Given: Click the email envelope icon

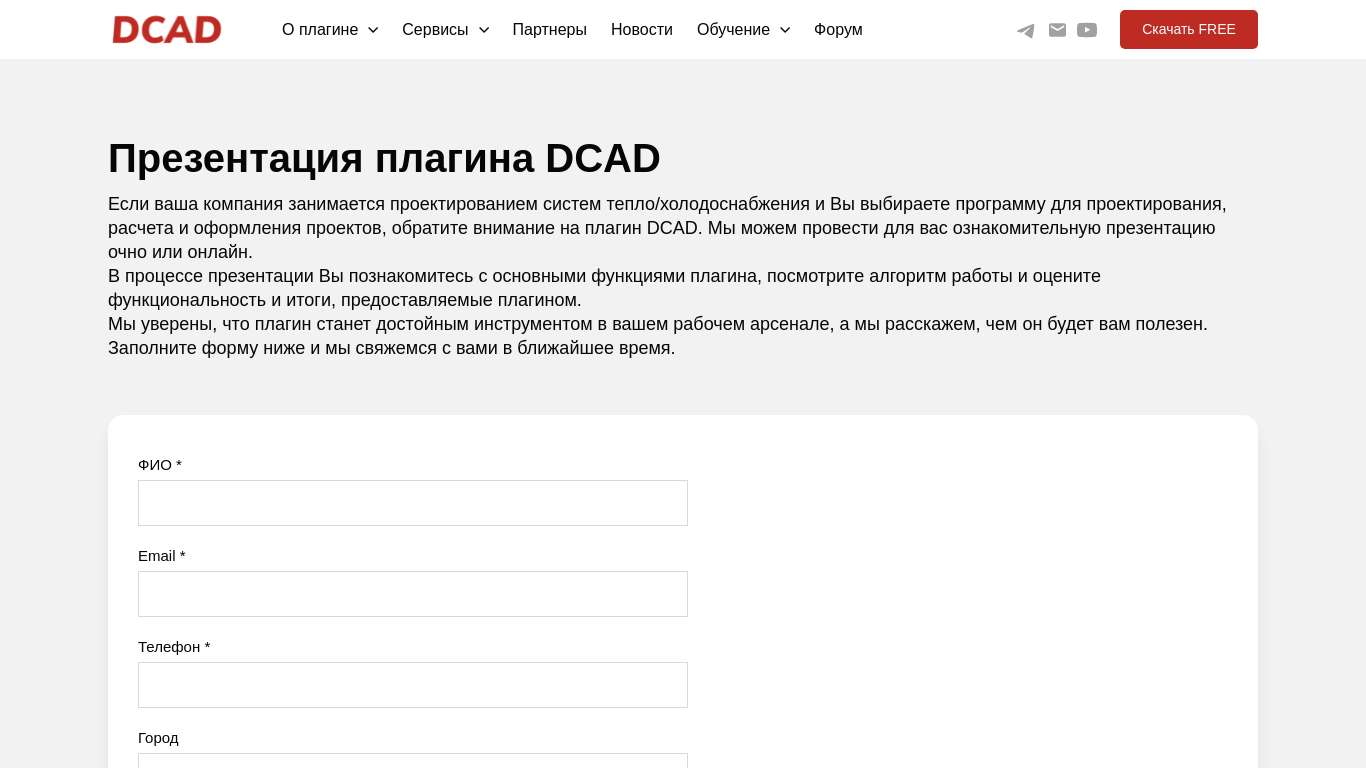Looking at the screenshot, I should point(1057,30).
